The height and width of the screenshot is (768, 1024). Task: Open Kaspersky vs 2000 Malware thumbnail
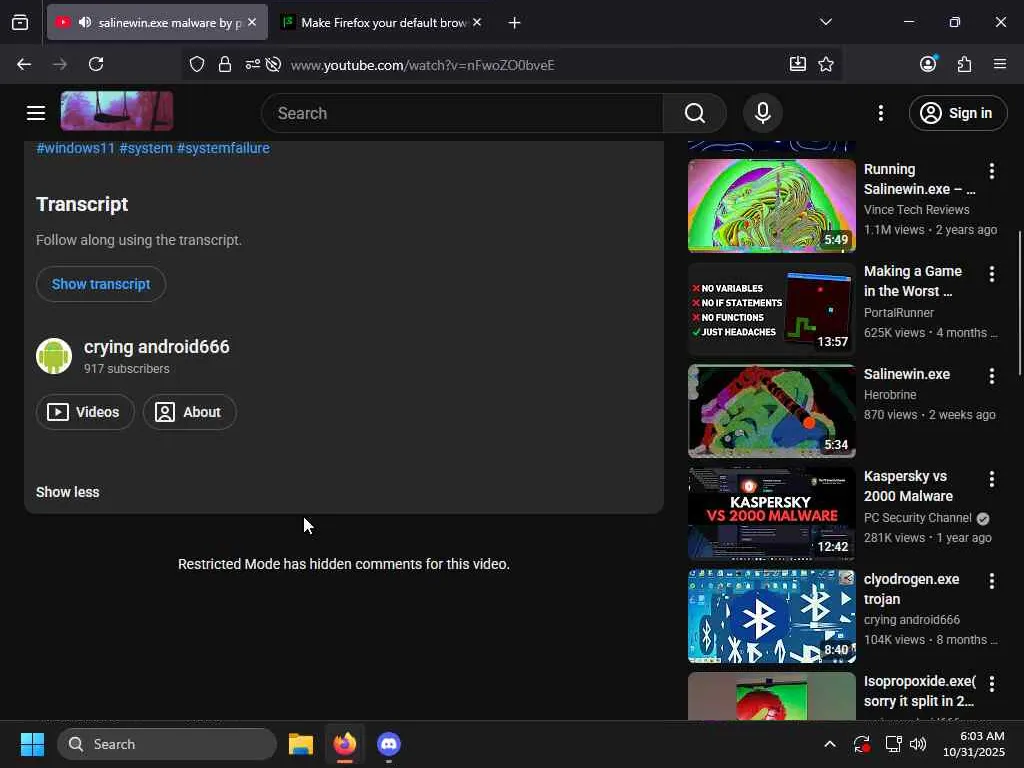click(771, 513)
